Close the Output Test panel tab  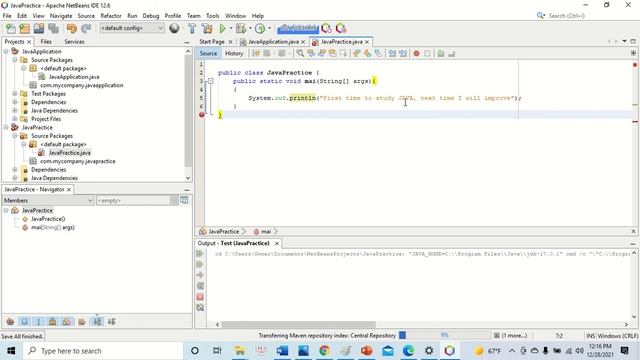pos(277,243)
